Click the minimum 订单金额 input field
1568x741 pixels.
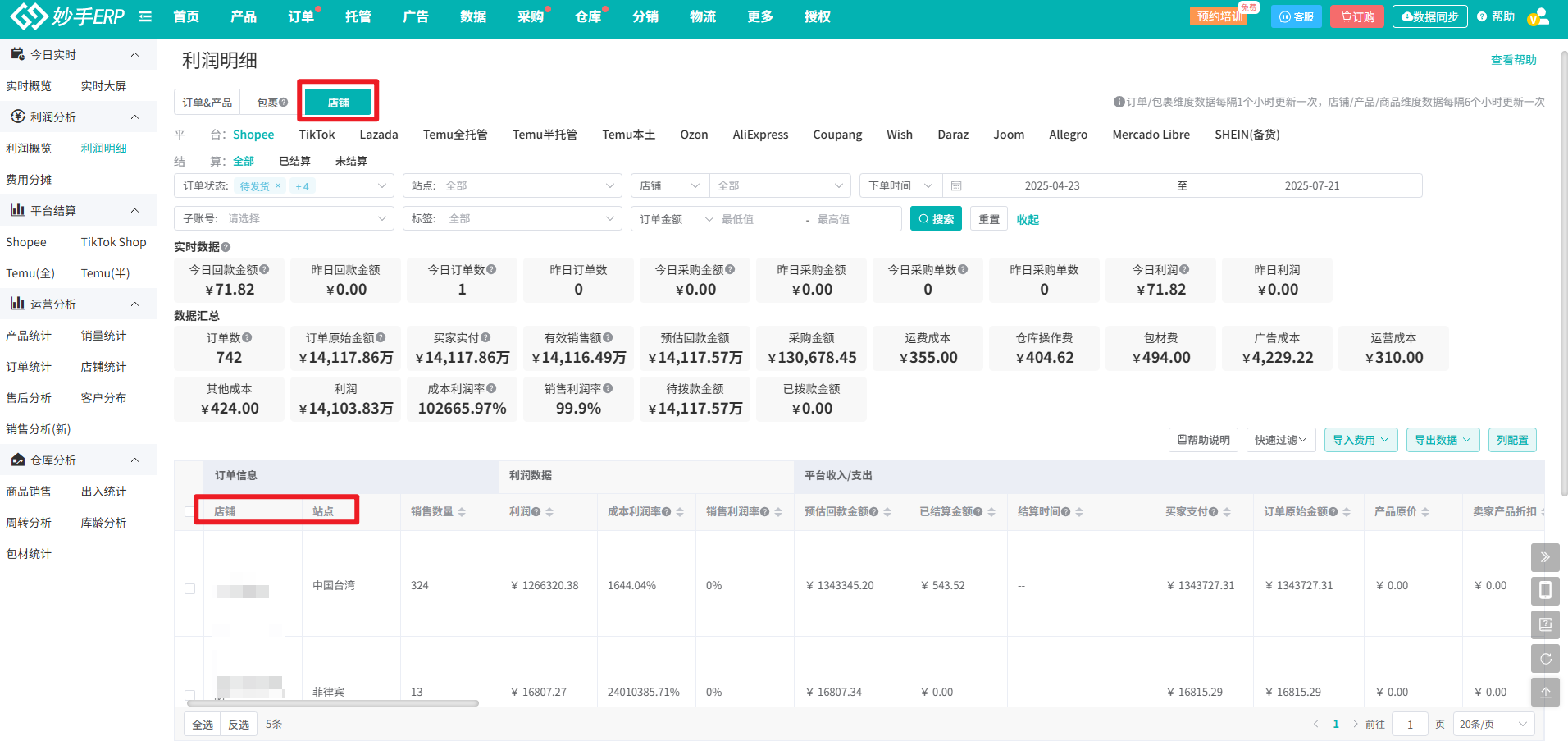758,219
